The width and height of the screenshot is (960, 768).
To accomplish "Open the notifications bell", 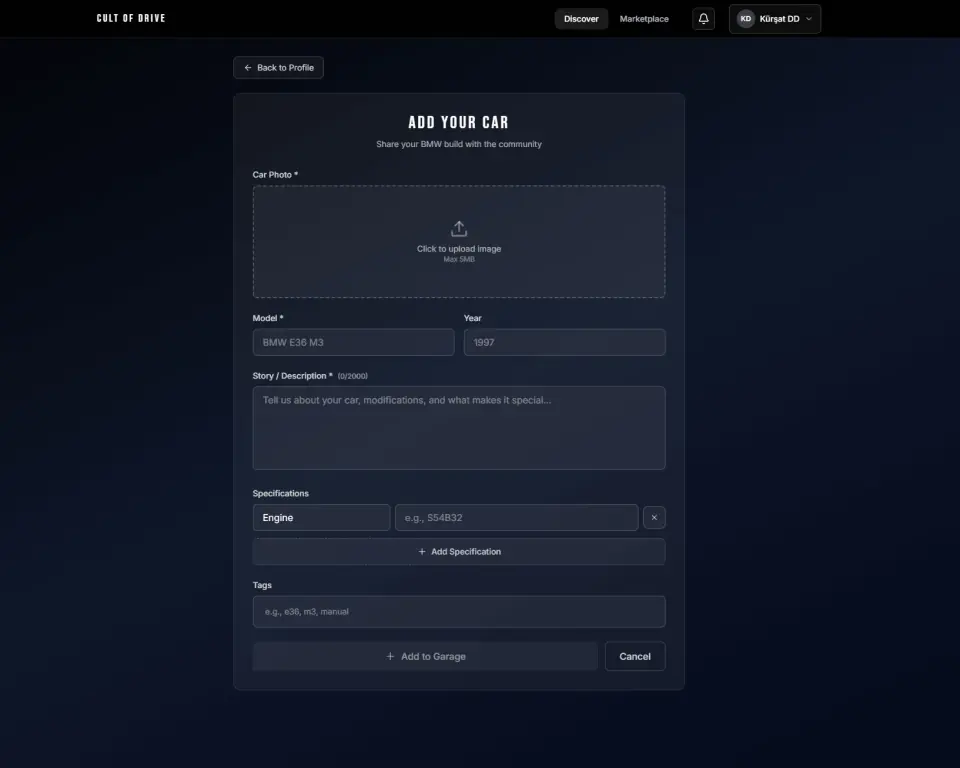I will coord(703,19).
